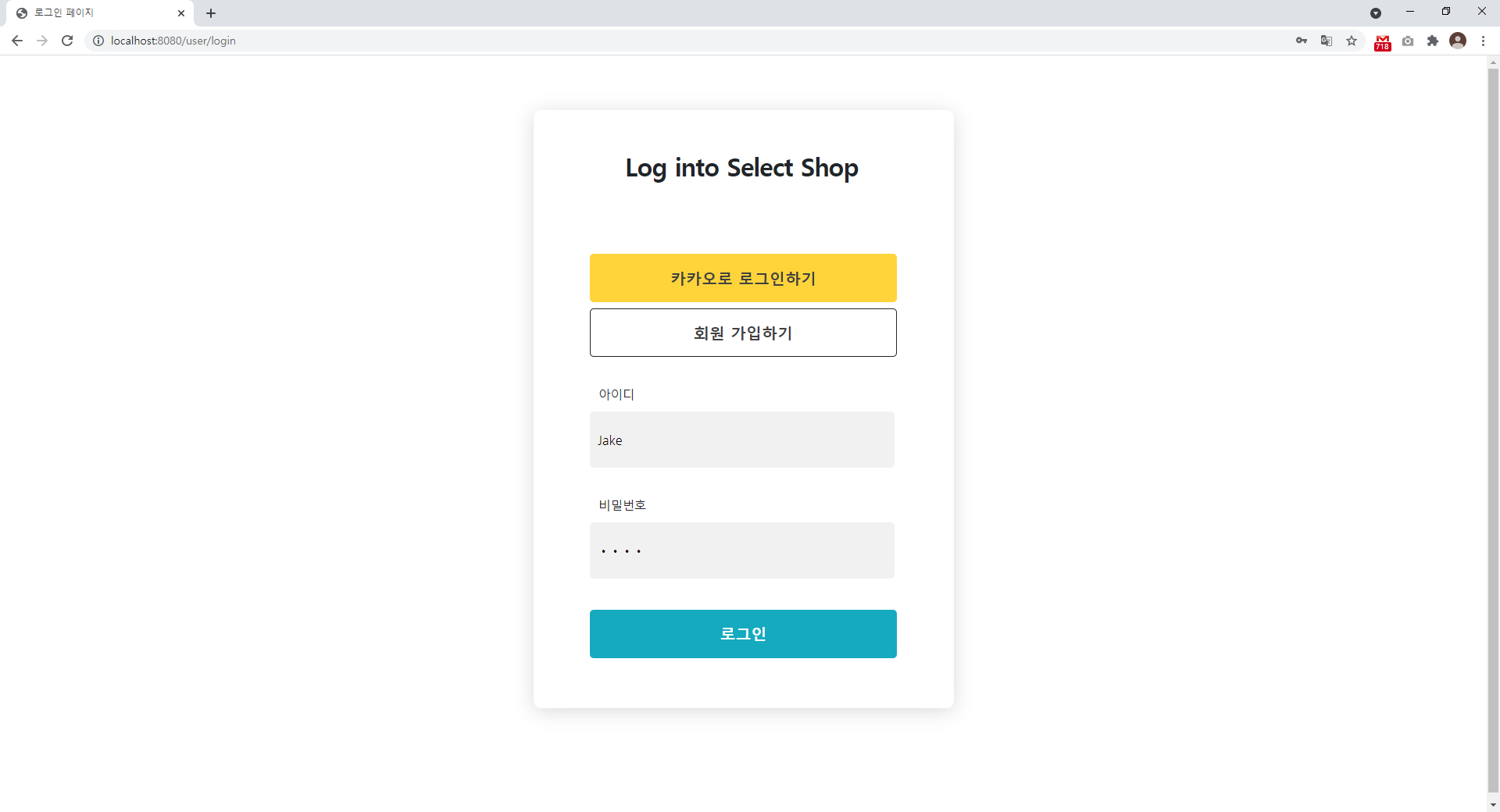Click the 비밀번호 password field
This screenshot has width=1500, height=812.
(742, 550)
